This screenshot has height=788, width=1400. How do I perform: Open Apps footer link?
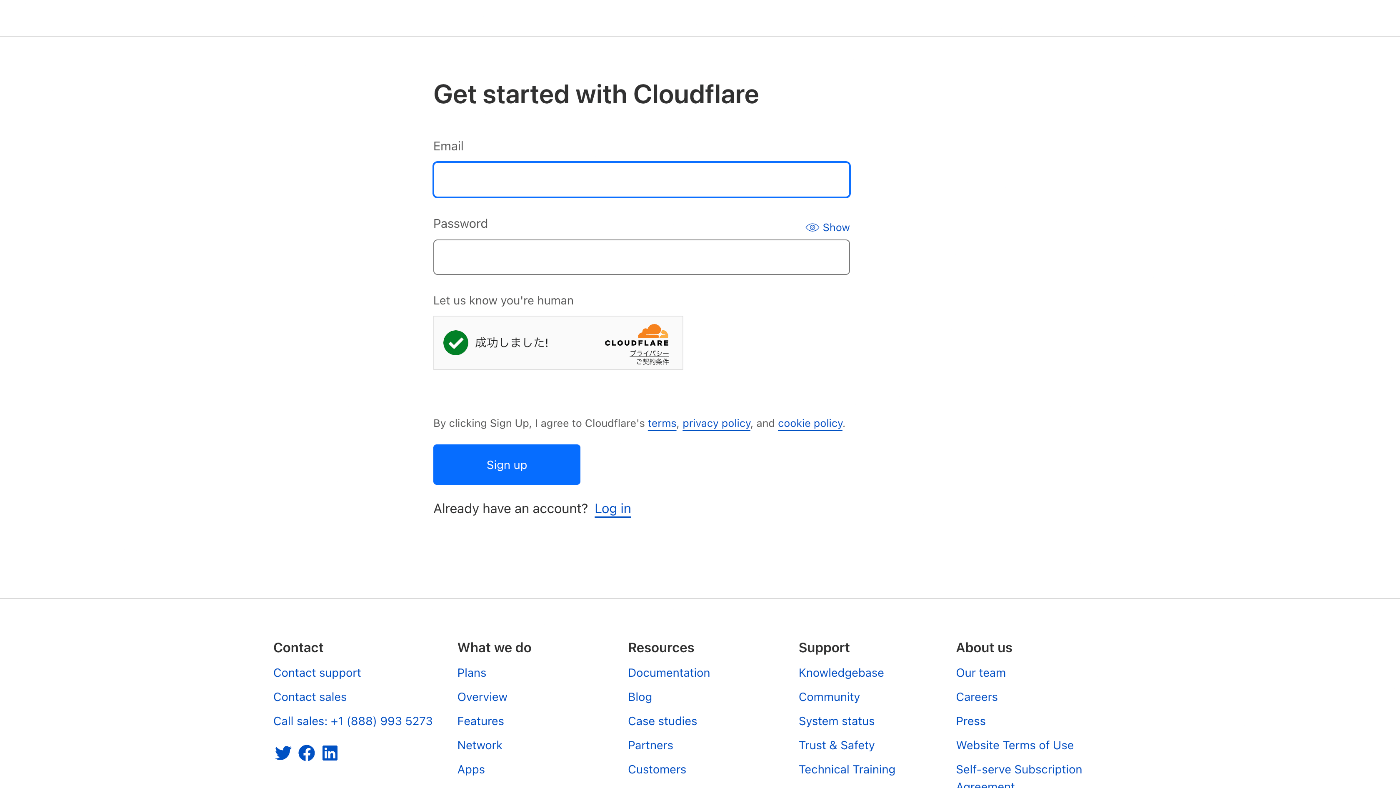471,769
